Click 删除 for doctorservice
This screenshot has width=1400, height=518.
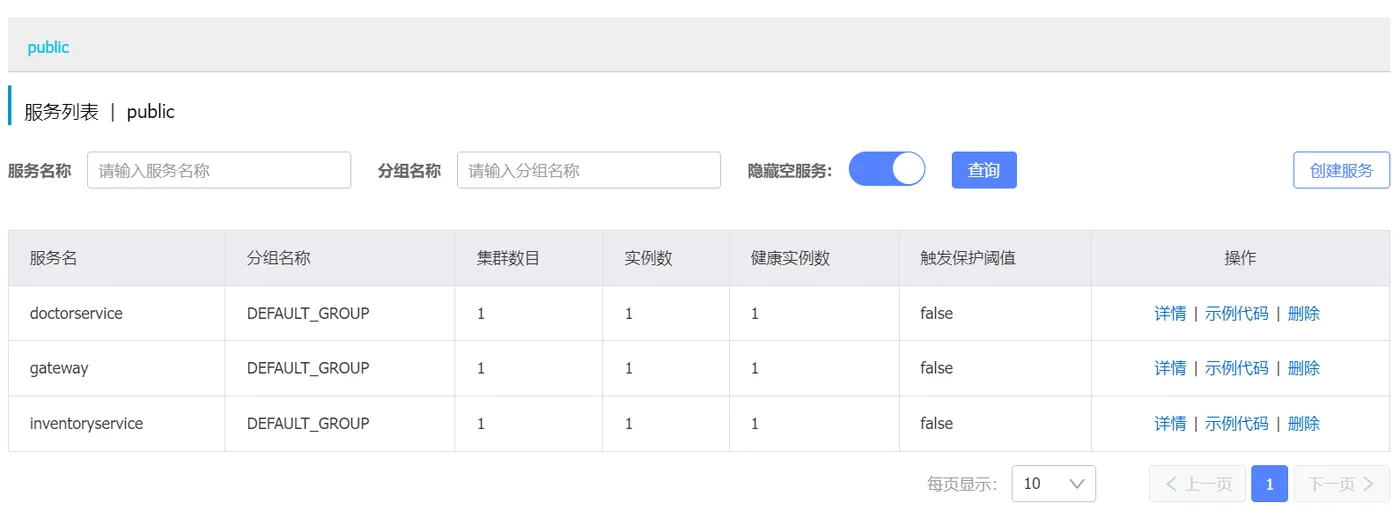1303,313
